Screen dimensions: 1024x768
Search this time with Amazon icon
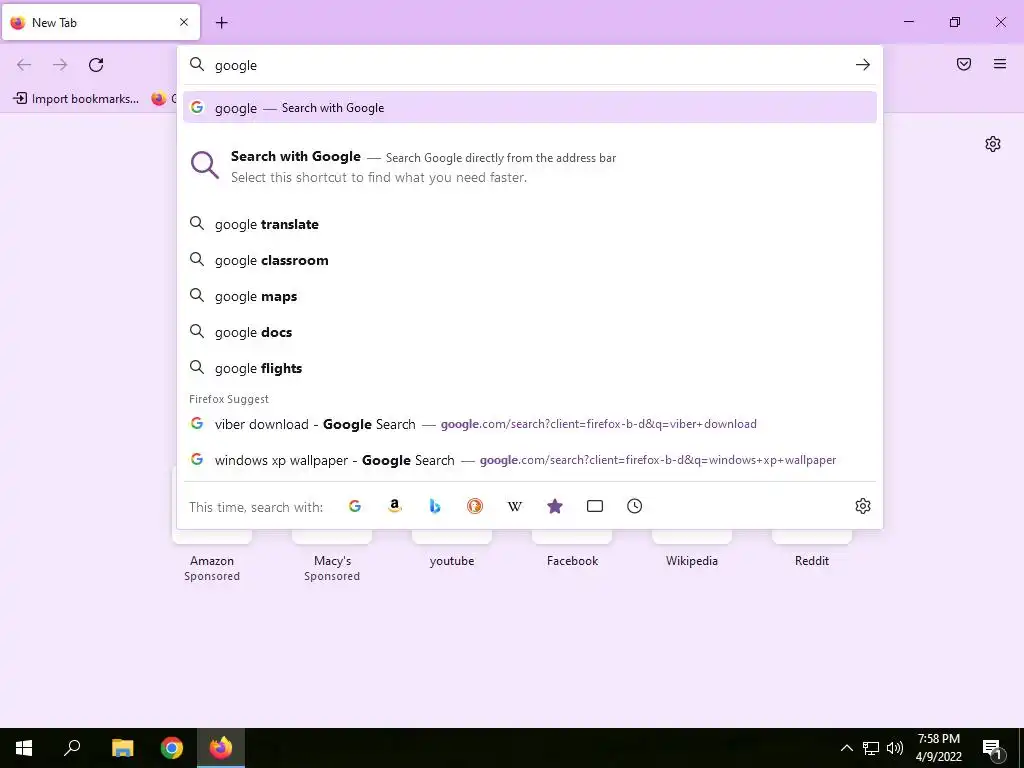pos(394,506)
